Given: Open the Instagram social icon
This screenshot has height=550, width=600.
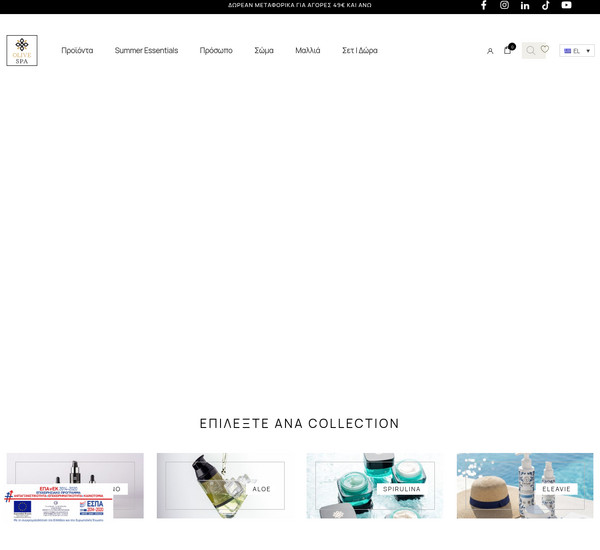Looking at the screenshot, I should click(504, 5).
